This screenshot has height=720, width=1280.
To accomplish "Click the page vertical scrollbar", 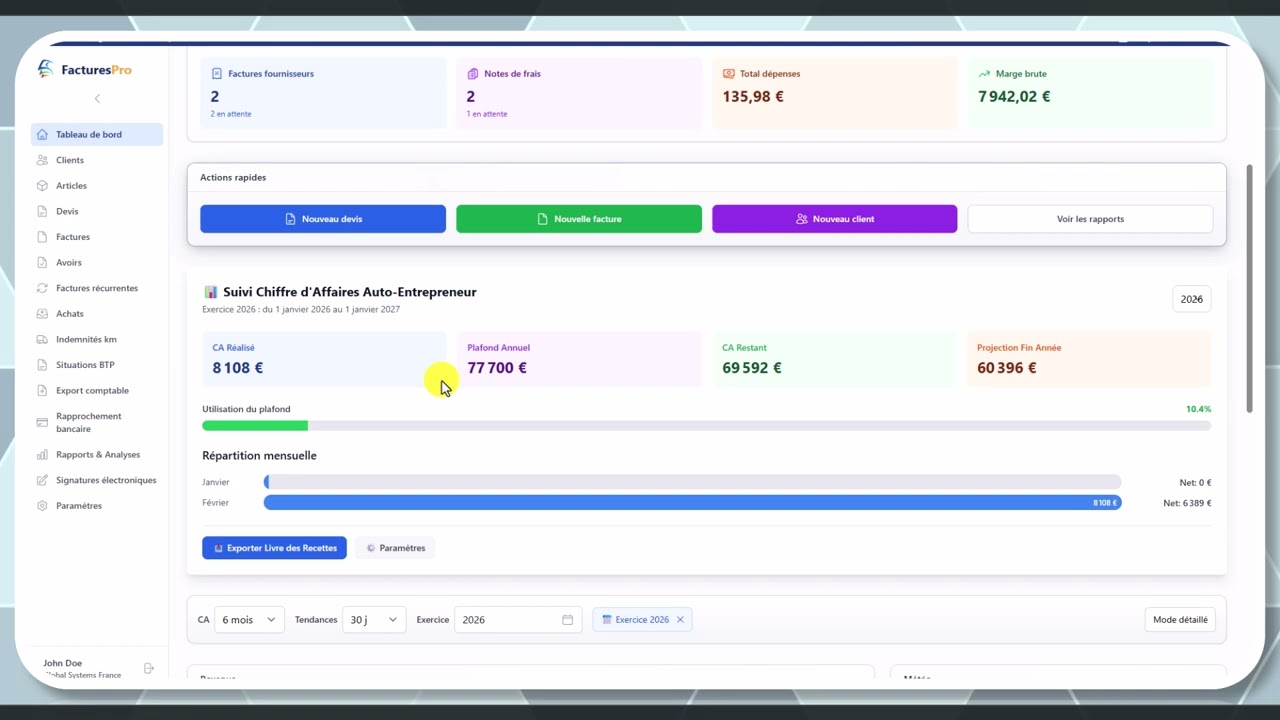I will [x=1249, y=288].
